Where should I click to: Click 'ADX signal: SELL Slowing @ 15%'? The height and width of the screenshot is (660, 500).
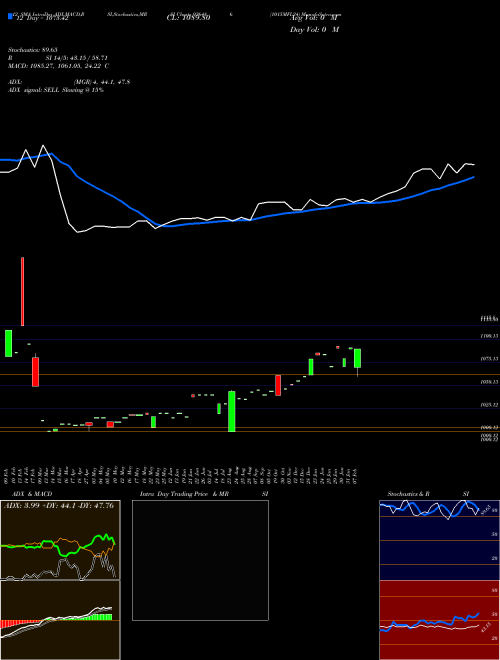click(x=56, y=90)
